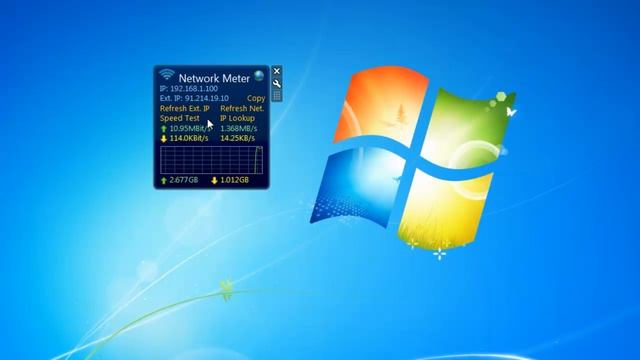Click the yellow total download arrow beside 1.012GB
The height and width of the screenshot is (360, 640).
pos(214,180)
